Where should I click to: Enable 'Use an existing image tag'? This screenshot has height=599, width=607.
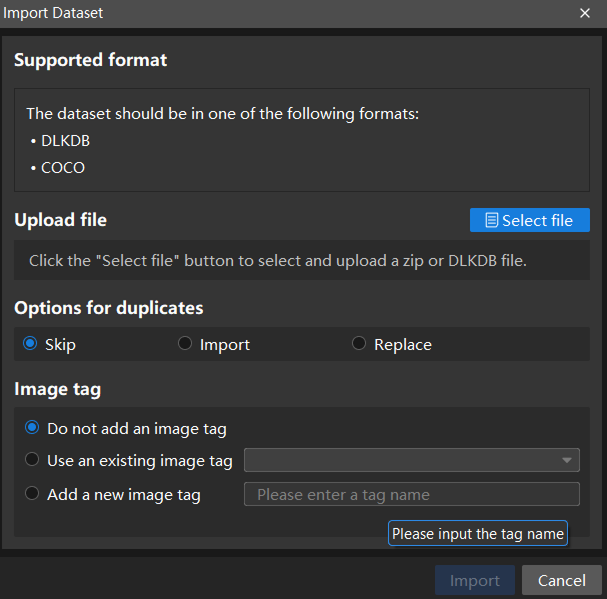(x=33, y=461)
